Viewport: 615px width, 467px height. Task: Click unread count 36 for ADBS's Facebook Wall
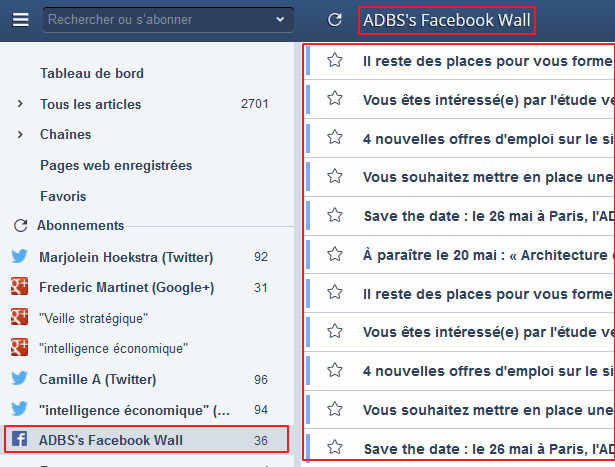261,441
